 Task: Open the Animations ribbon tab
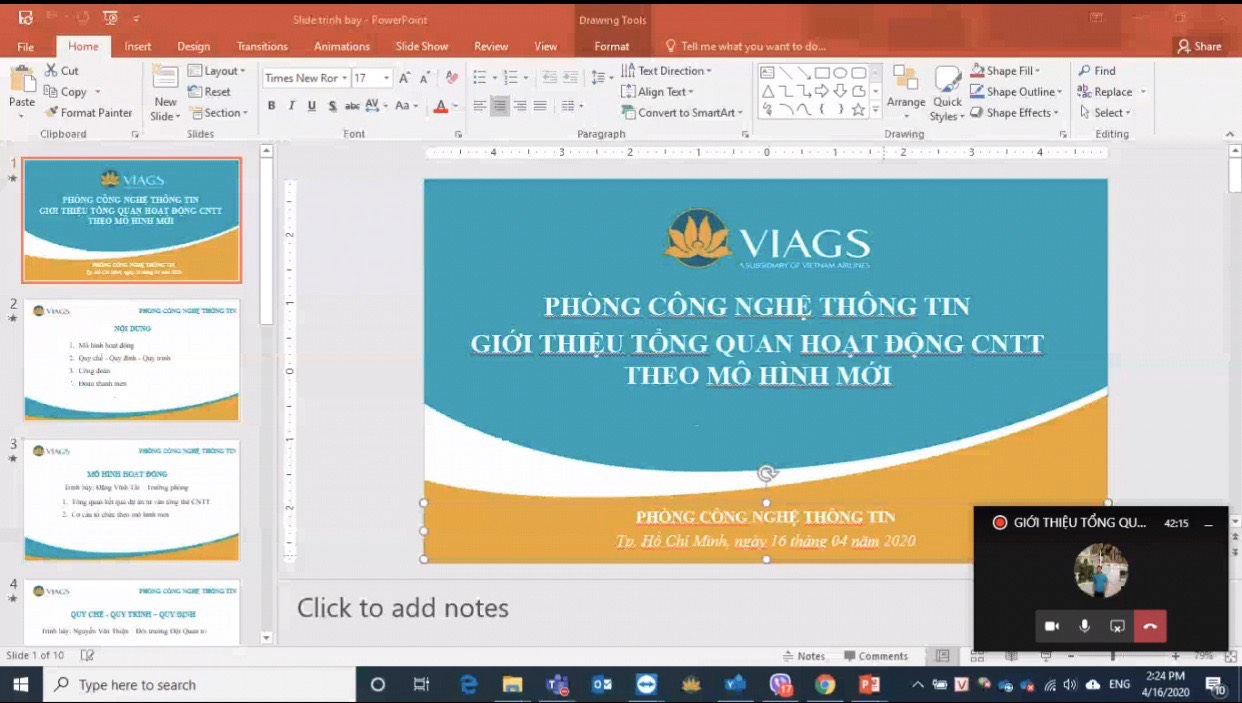(342, 46)
